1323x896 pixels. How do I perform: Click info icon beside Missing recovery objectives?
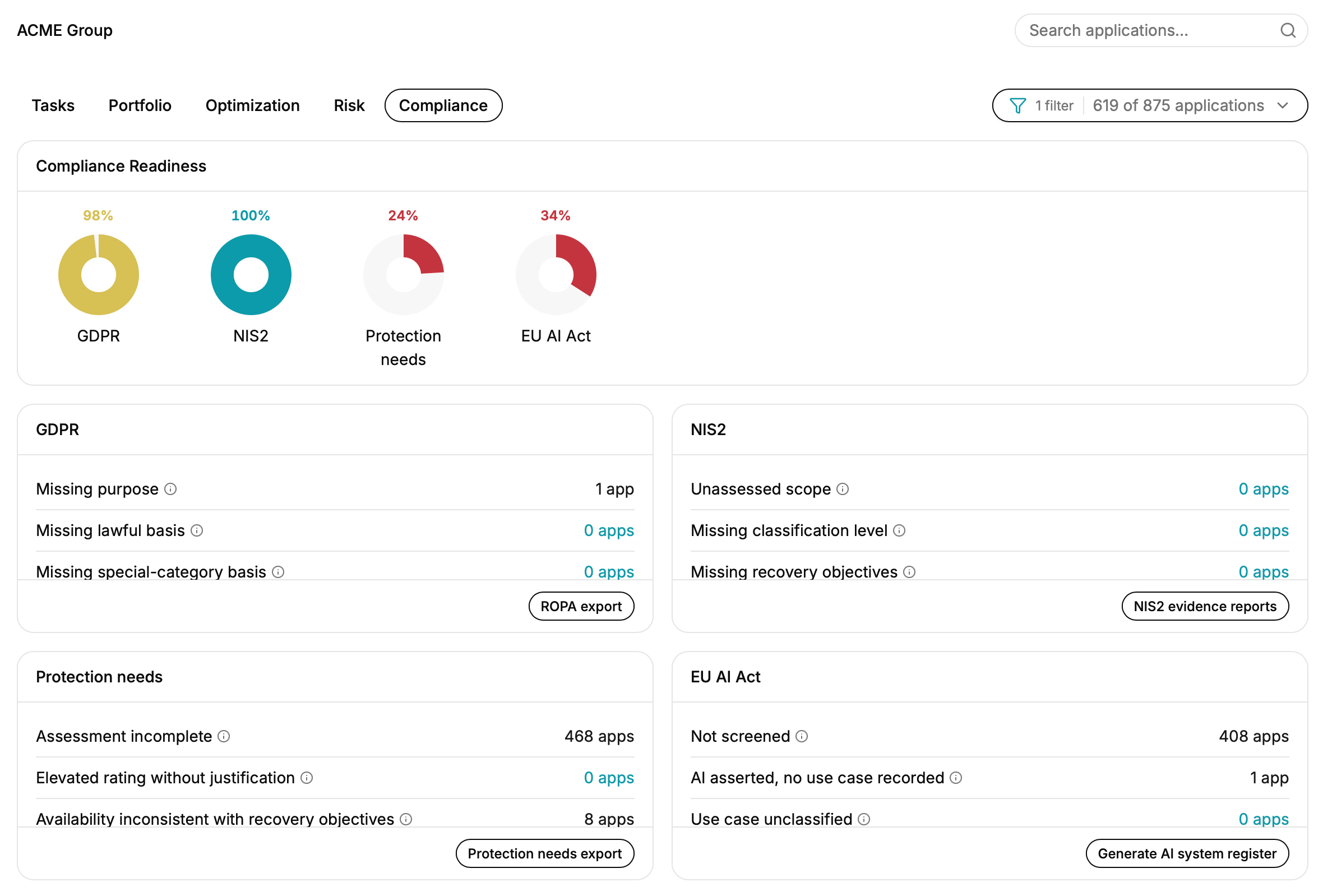tap(909, 571)
